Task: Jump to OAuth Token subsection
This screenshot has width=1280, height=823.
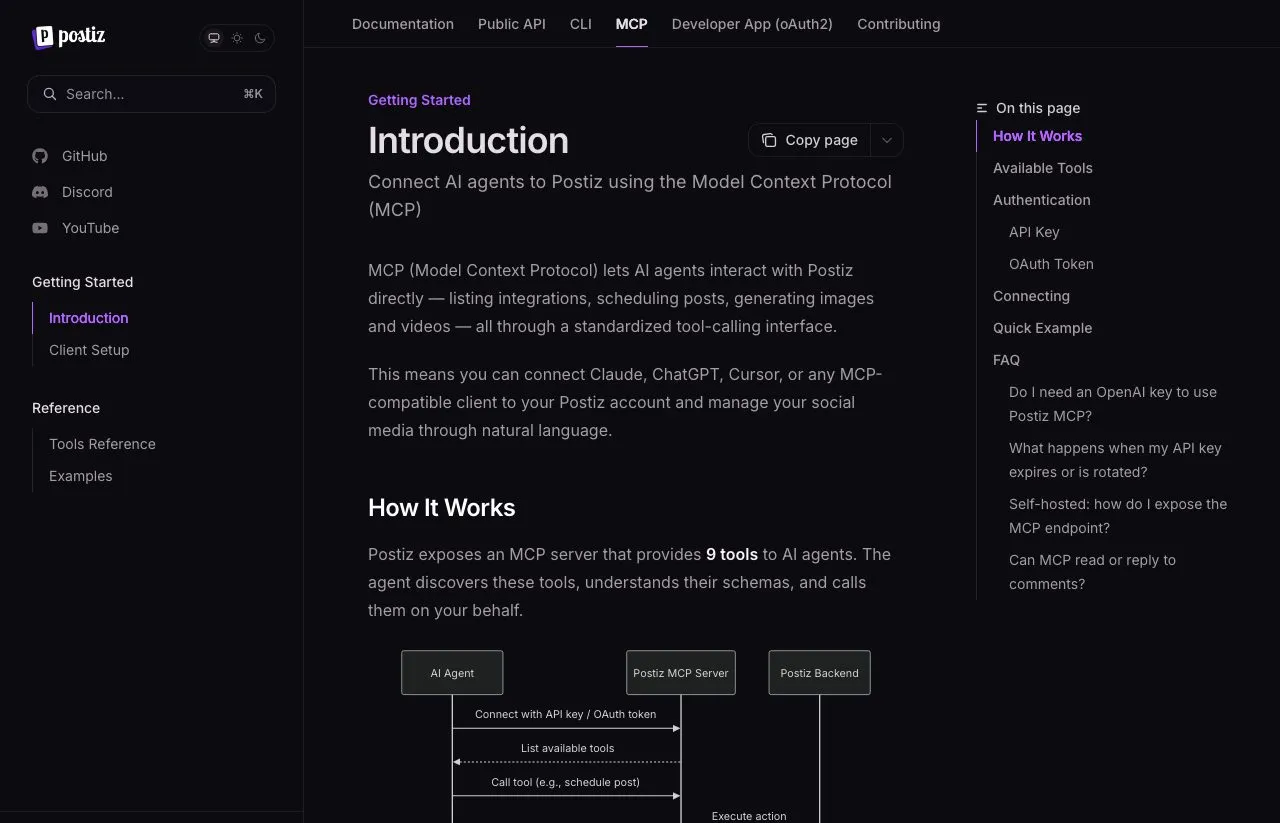Action: (1051, 264)
